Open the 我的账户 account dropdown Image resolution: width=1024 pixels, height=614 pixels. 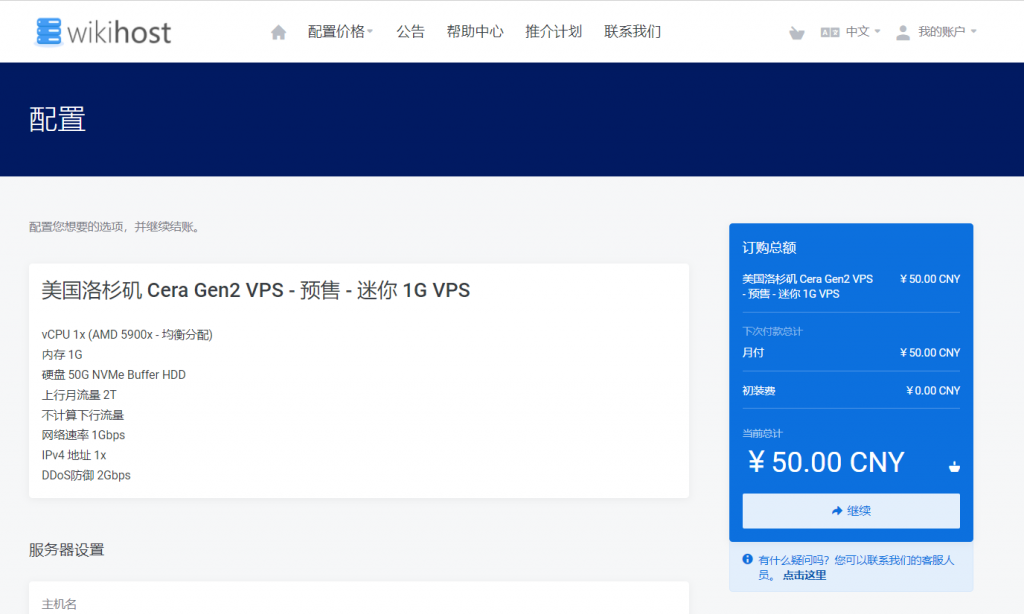(x=947, y=31)
